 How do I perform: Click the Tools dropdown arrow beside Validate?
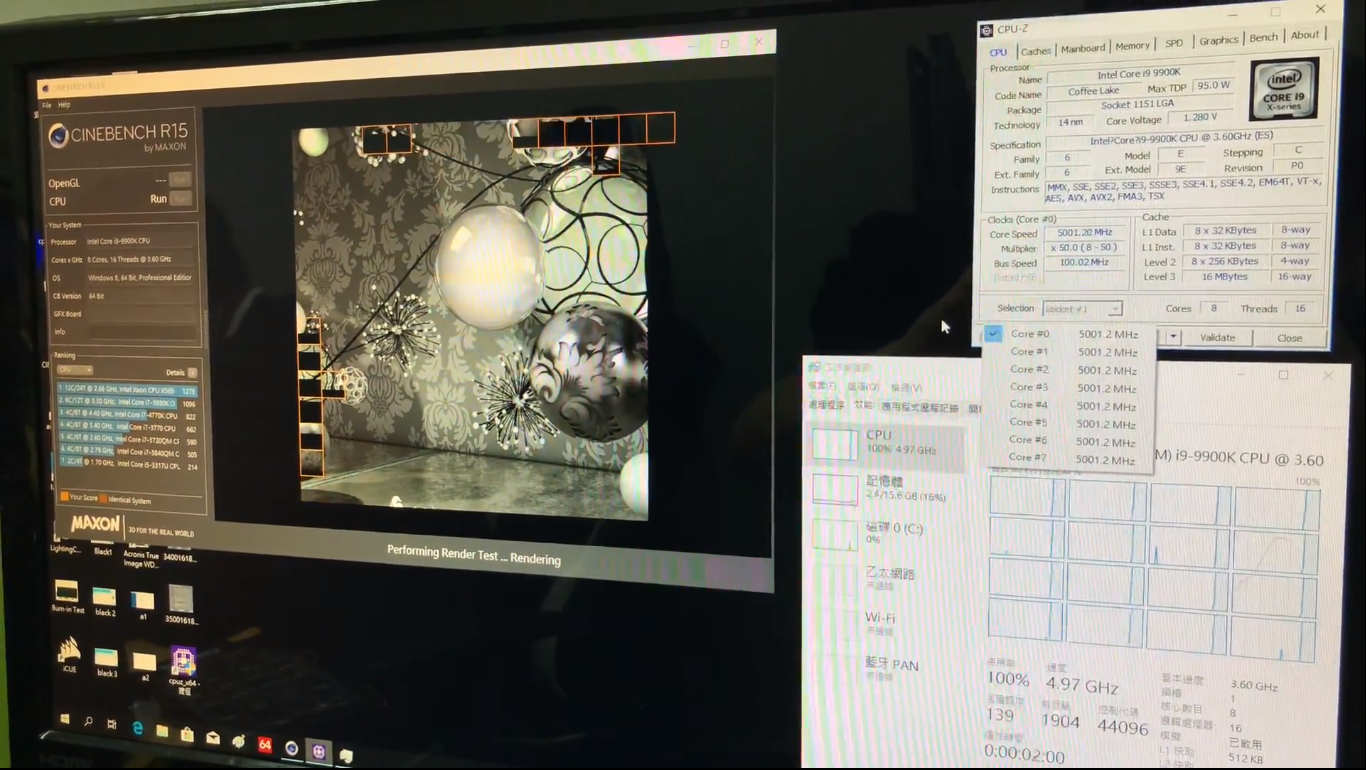coord(1173,338)
